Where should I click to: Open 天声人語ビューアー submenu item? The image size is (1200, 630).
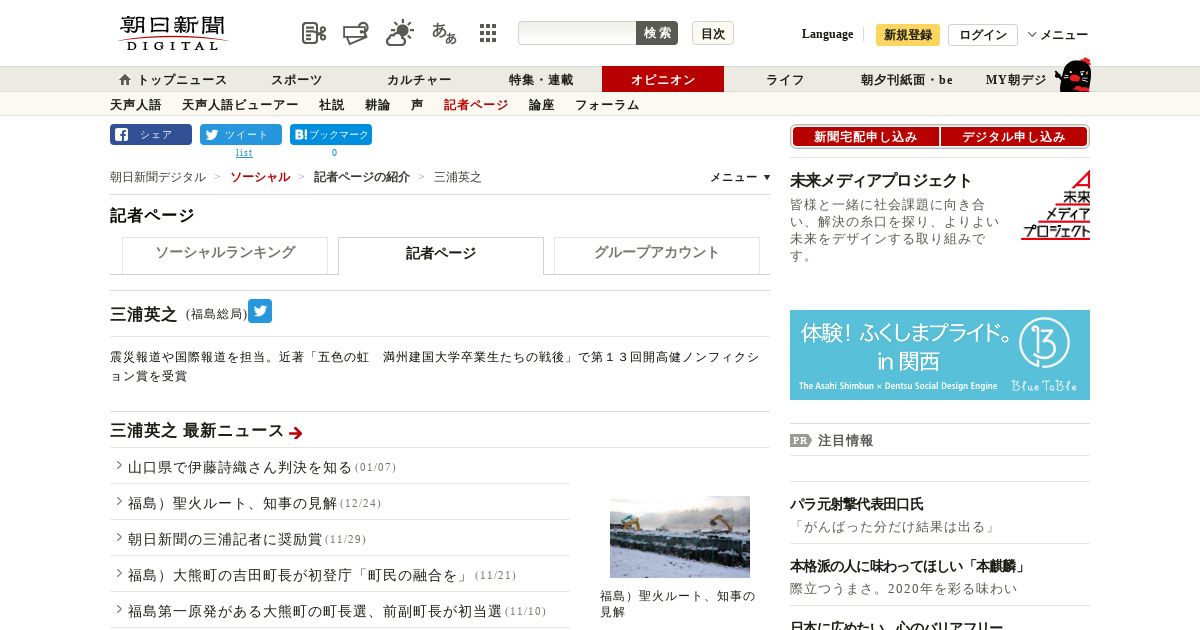[x=240, y=105]
